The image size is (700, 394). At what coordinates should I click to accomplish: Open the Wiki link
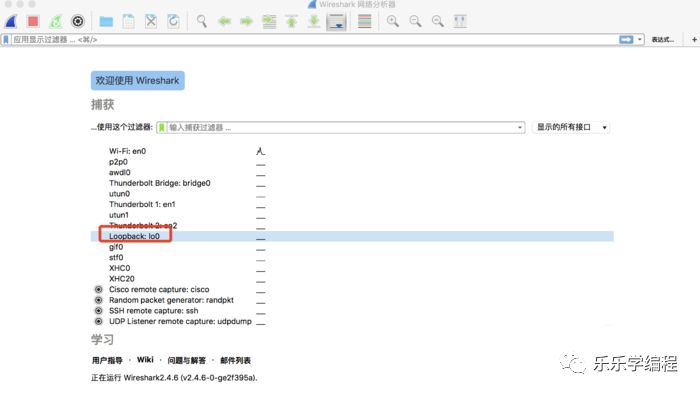click(x=145, y=360)
